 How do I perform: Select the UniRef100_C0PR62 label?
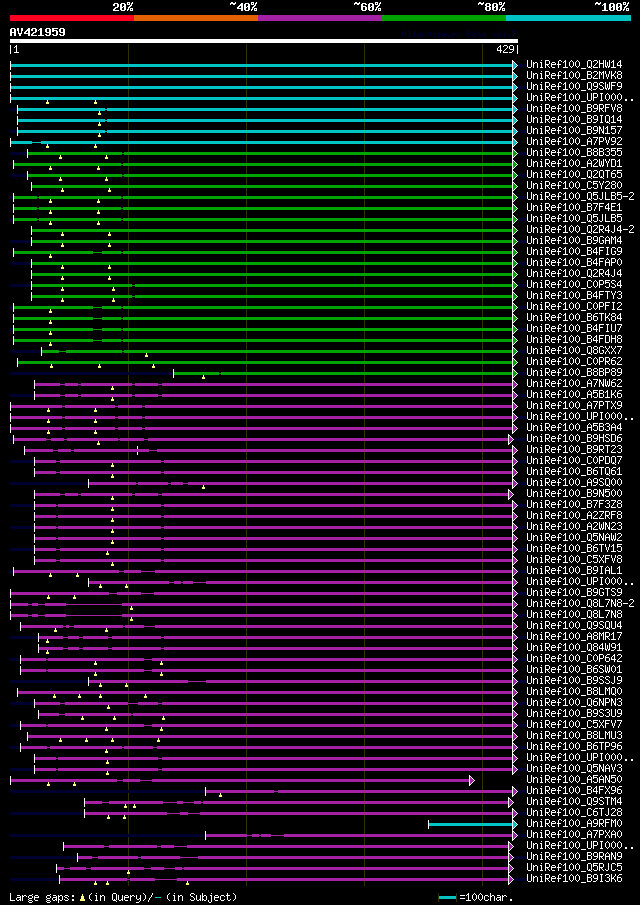574,361
